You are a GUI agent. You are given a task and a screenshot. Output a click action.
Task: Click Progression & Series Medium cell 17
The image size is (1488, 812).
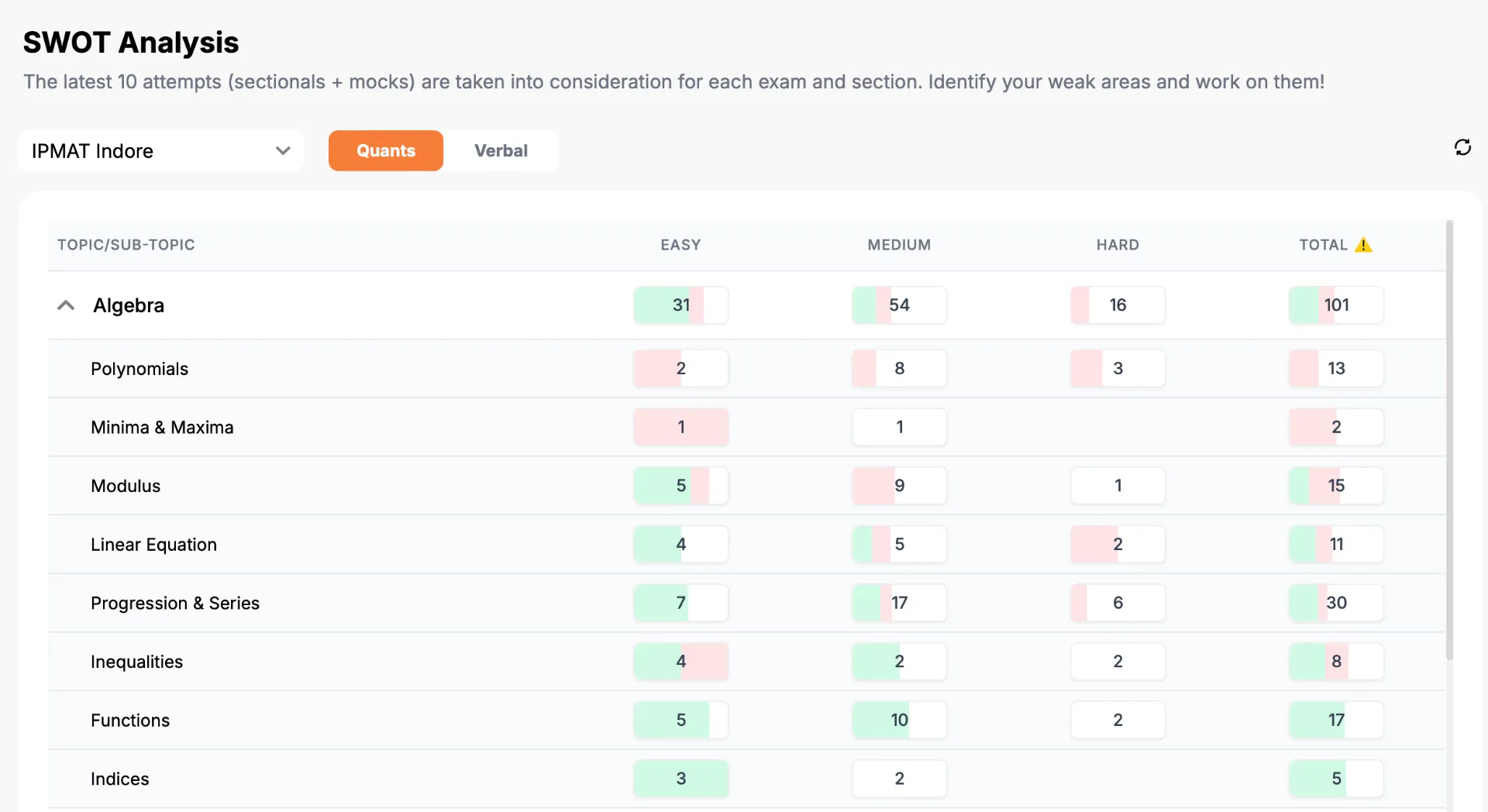[899, 603]
